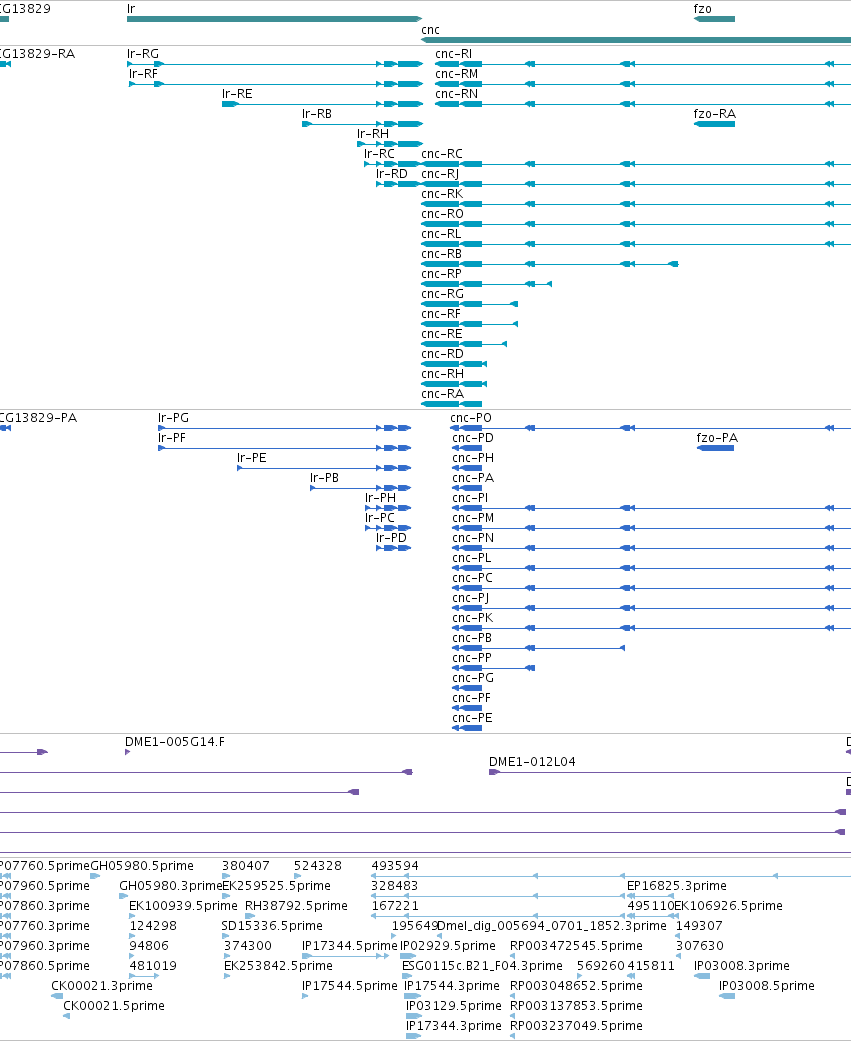Select EST SD15336.5prime
851x1041 pixels.
226,936
